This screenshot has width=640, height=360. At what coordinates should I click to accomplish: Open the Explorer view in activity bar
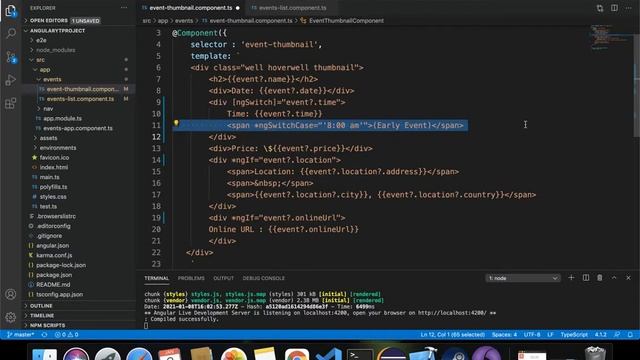pyautogui.click(x=11, y=11)
